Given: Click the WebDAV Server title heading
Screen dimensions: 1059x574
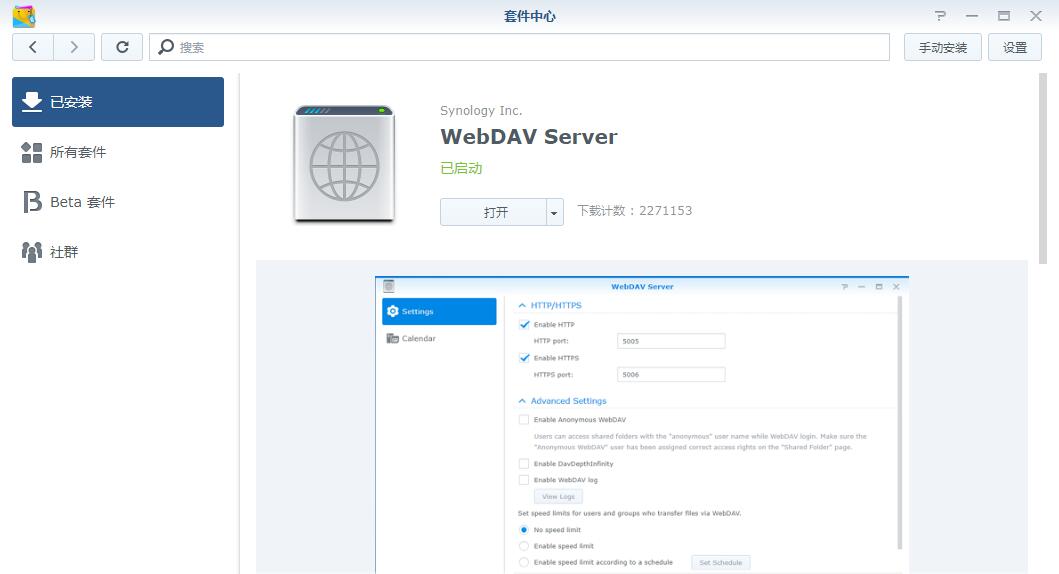Looking at the screenshot, I should click(529, 137).
